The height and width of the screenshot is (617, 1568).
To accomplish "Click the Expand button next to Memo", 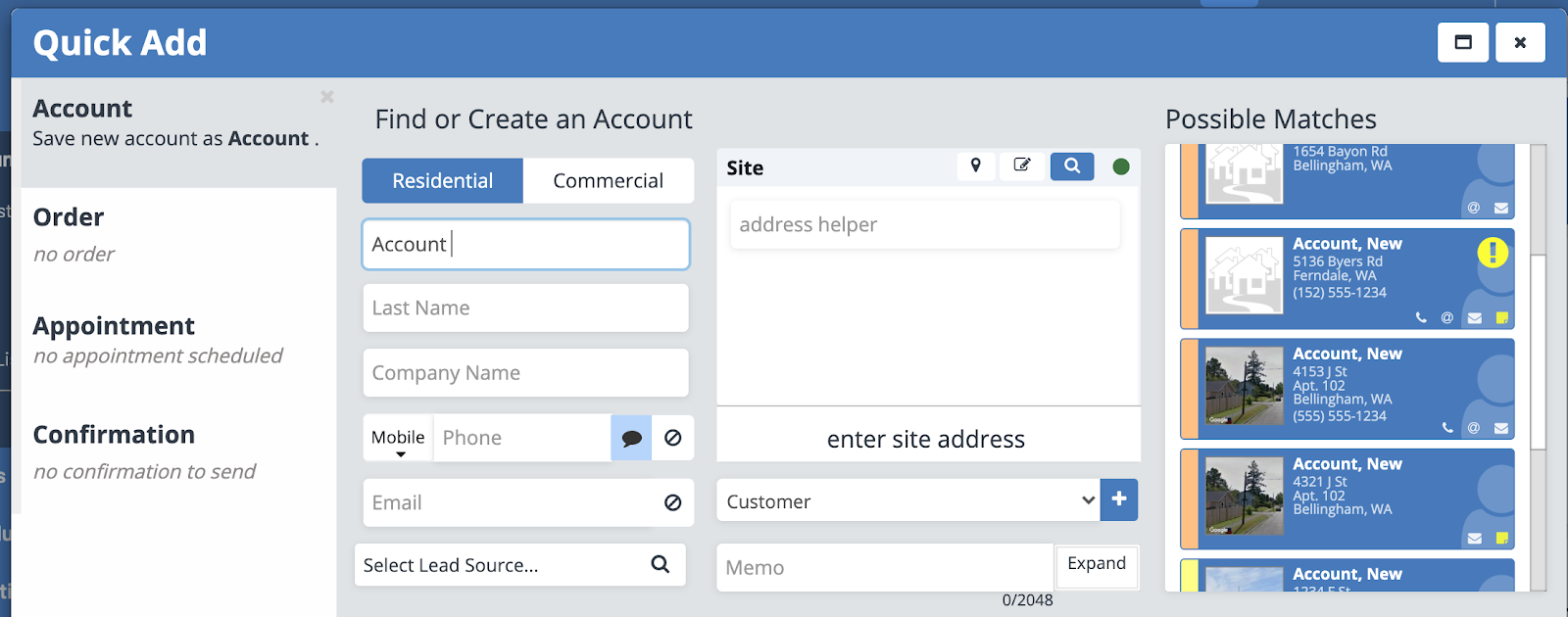I will [x=1096, y=564].
